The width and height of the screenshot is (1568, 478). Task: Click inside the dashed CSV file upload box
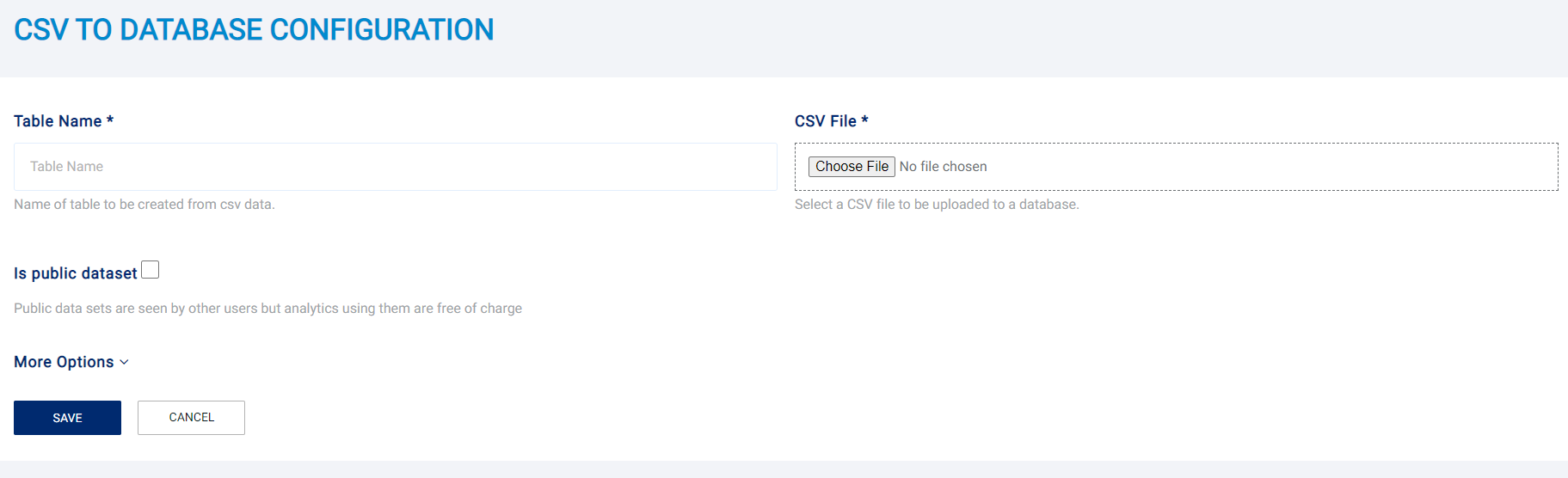tap(1176, 167)
